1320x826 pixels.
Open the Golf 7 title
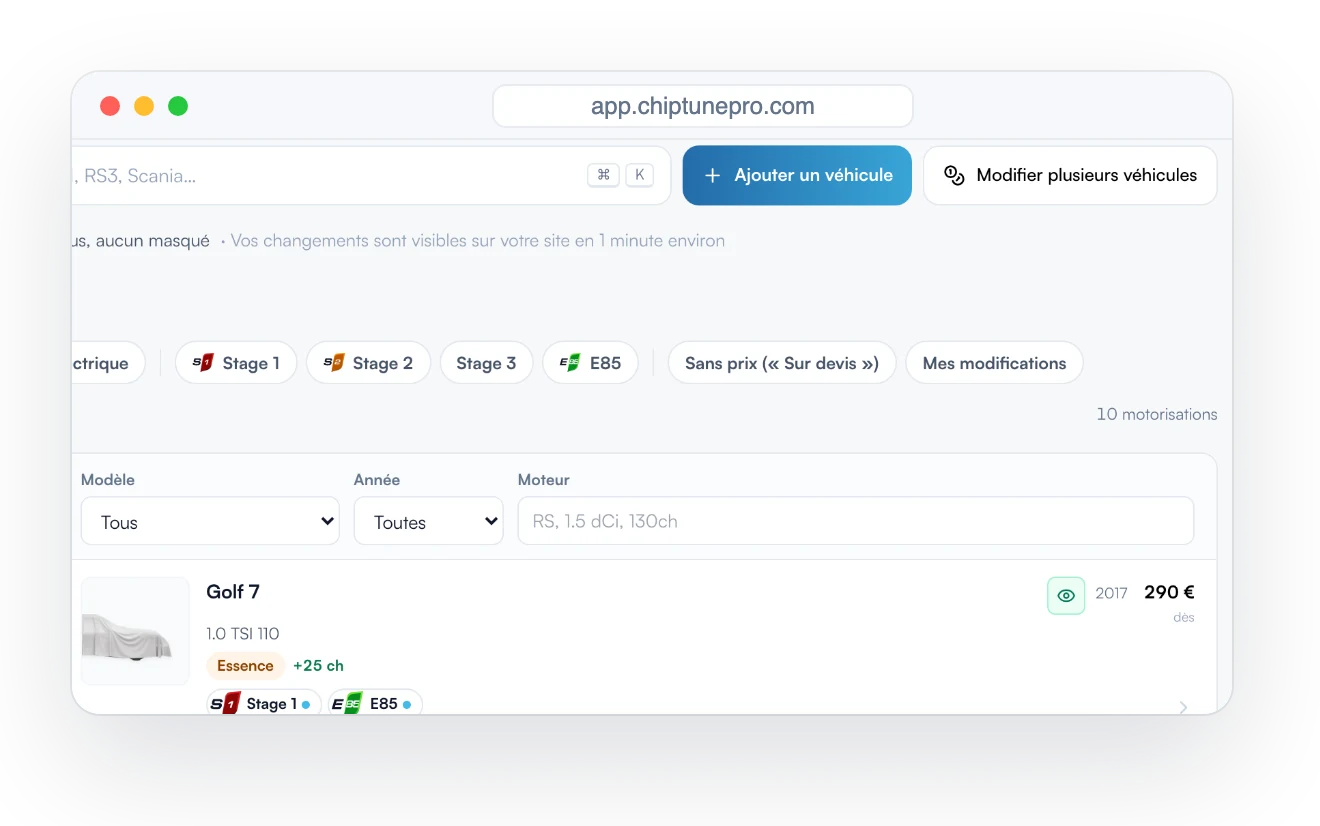coord(233,592)
